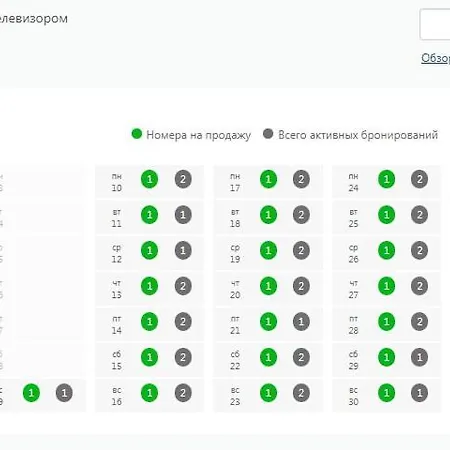Screen dimensions: 450x450
Task: Click the Saturday 22 date label
Action: tap(235, 361)
